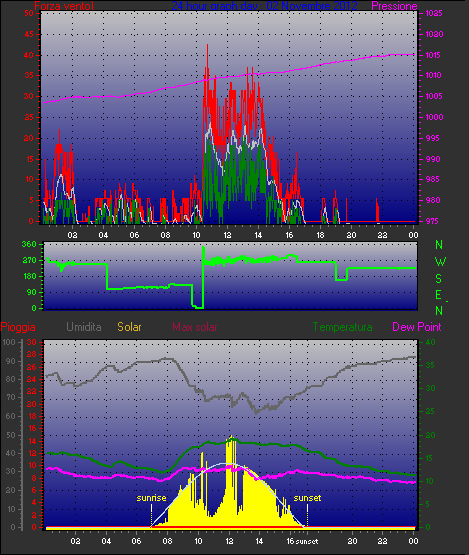Screen dimensions: 469x555
Task: Click the sunrise marker on solar graph
Action: 151,498
